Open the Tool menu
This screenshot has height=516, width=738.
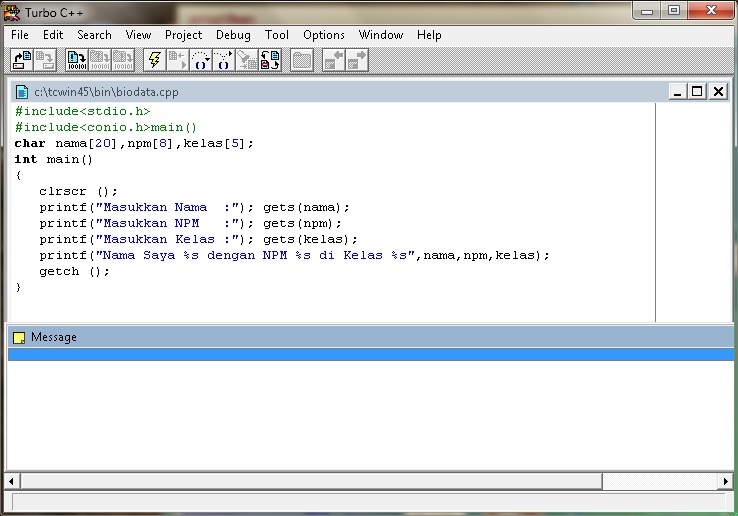(x=276, y=35)
